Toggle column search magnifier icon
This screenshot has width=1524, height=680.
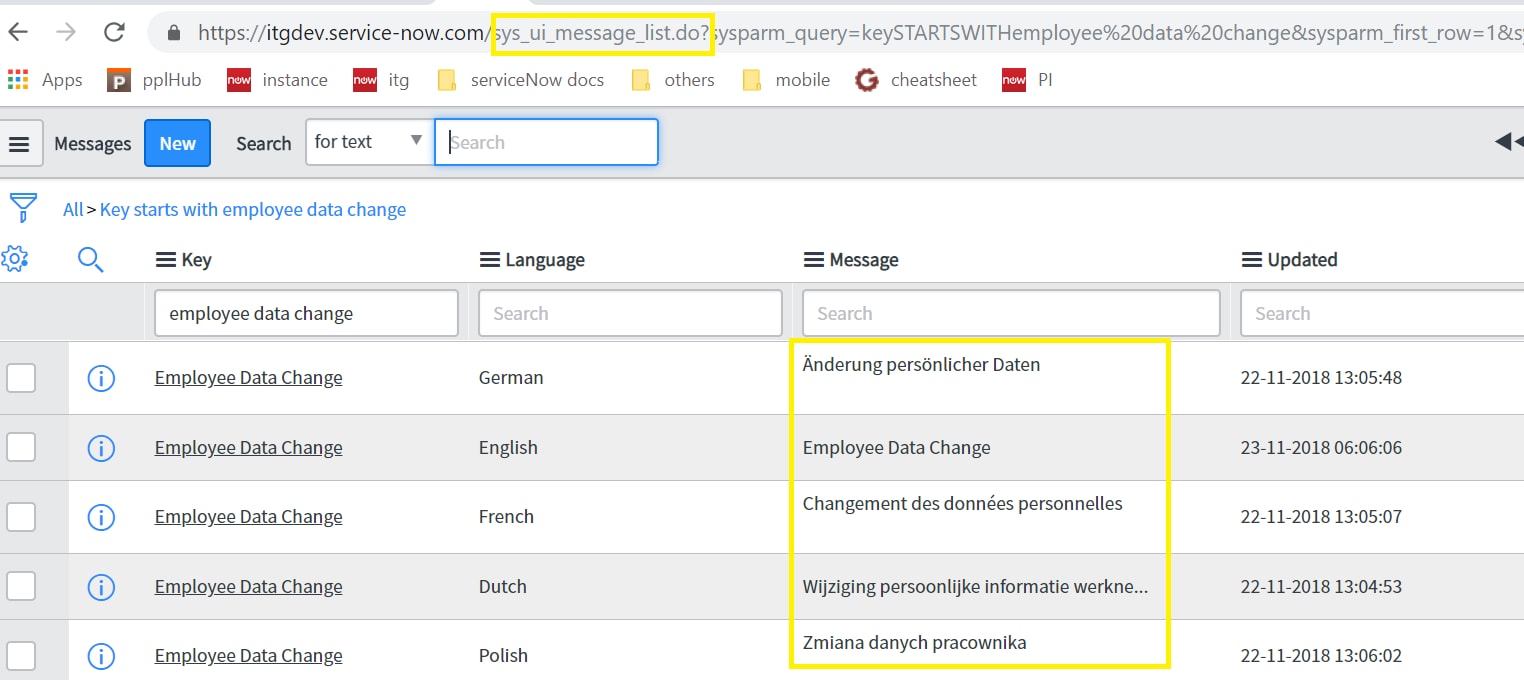(91, 260)
